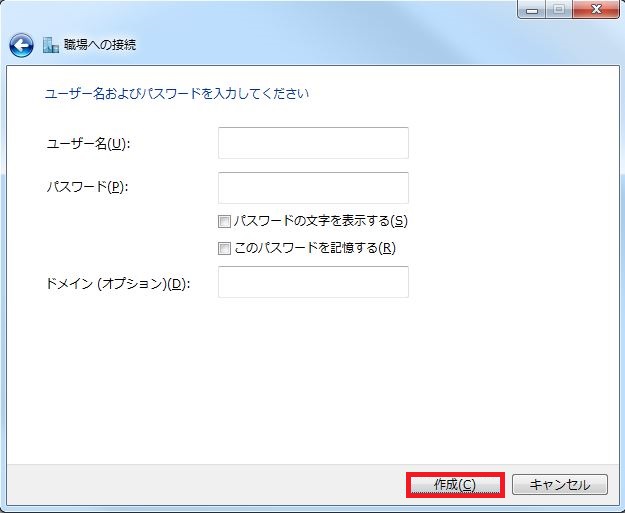625x513 pixels.
Task: Enable the パスワードの文字を表示する checkbox
Action: [224, 222]
